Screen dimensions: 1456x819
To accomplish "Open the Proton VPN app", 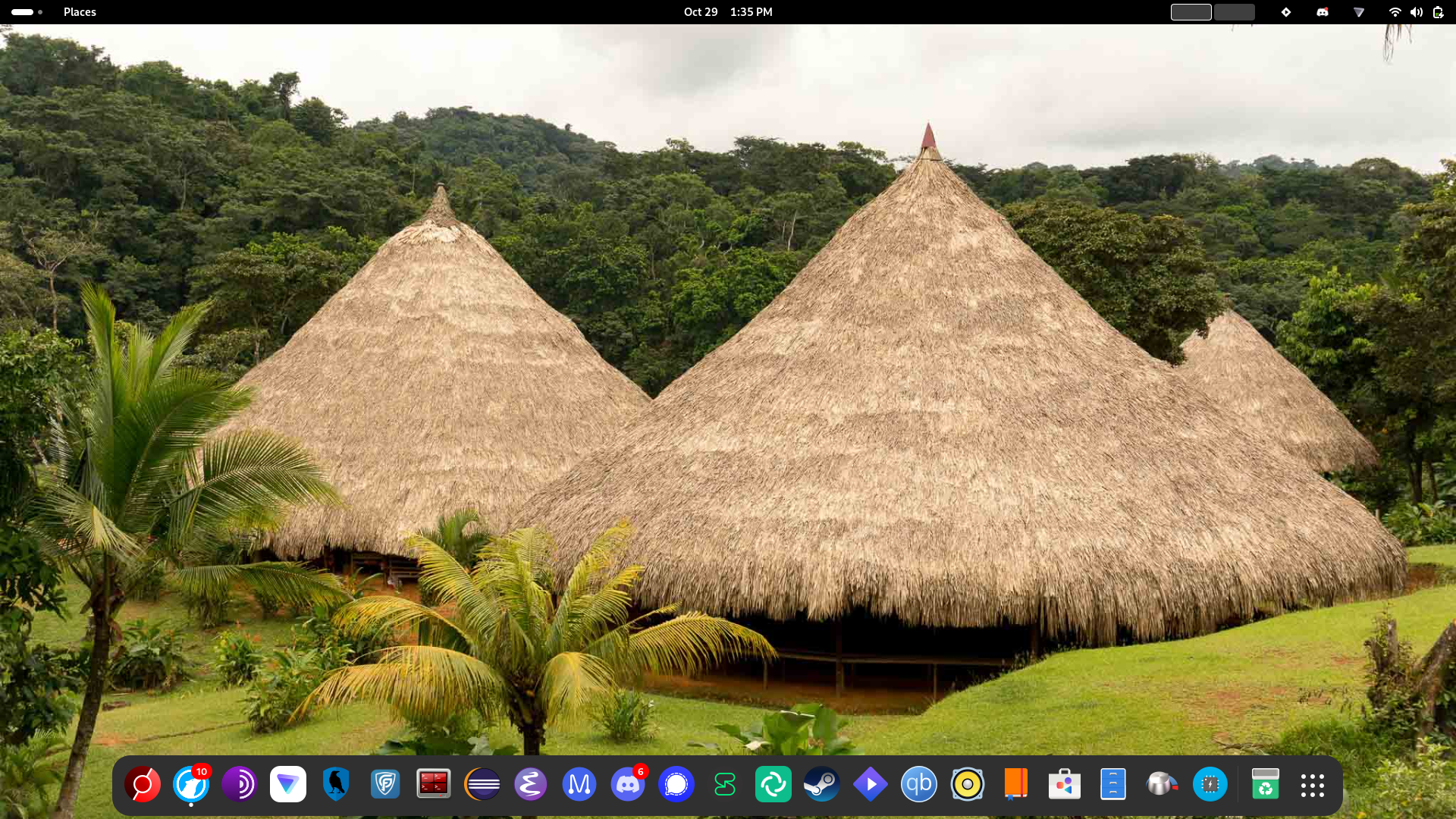I will point(288,784).
